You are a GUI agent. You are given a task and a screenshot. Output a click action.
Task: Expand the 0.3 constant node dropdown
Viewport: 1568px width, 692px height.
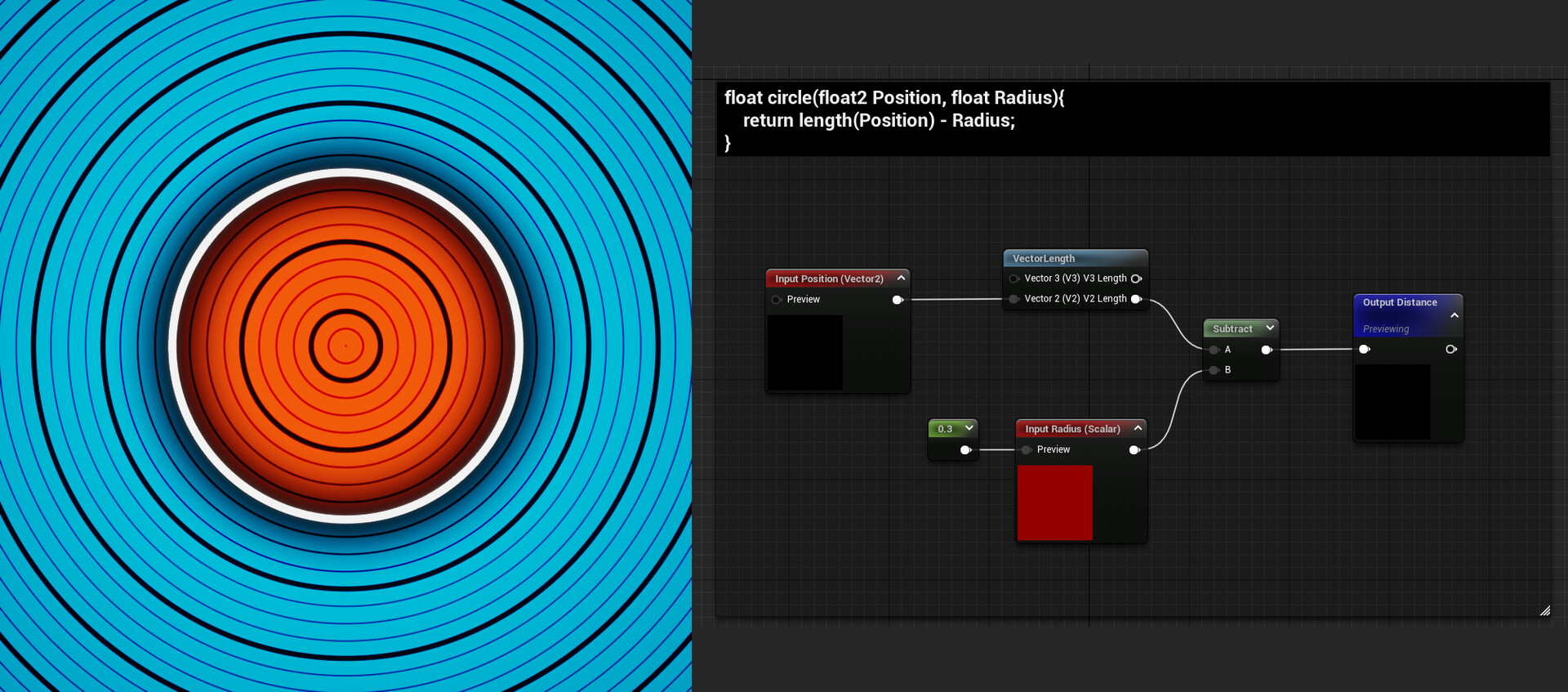point(969,428)
